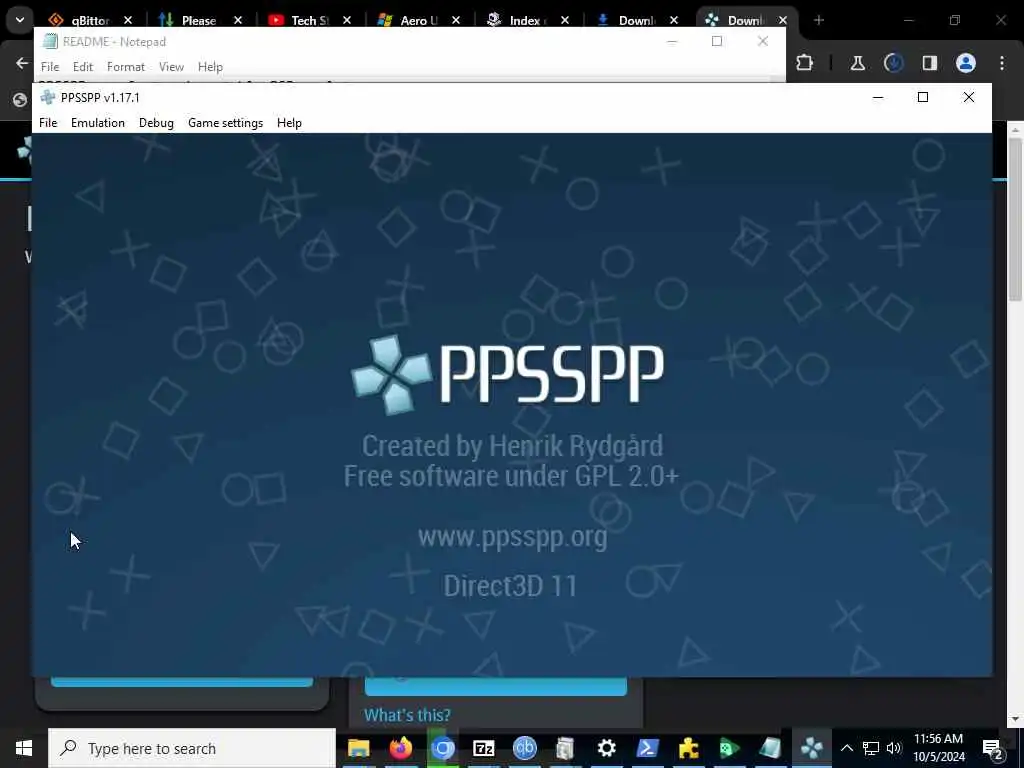
Task: Click the yellow puzzle piece taskbar icon
Action: (x=688, y=748)
